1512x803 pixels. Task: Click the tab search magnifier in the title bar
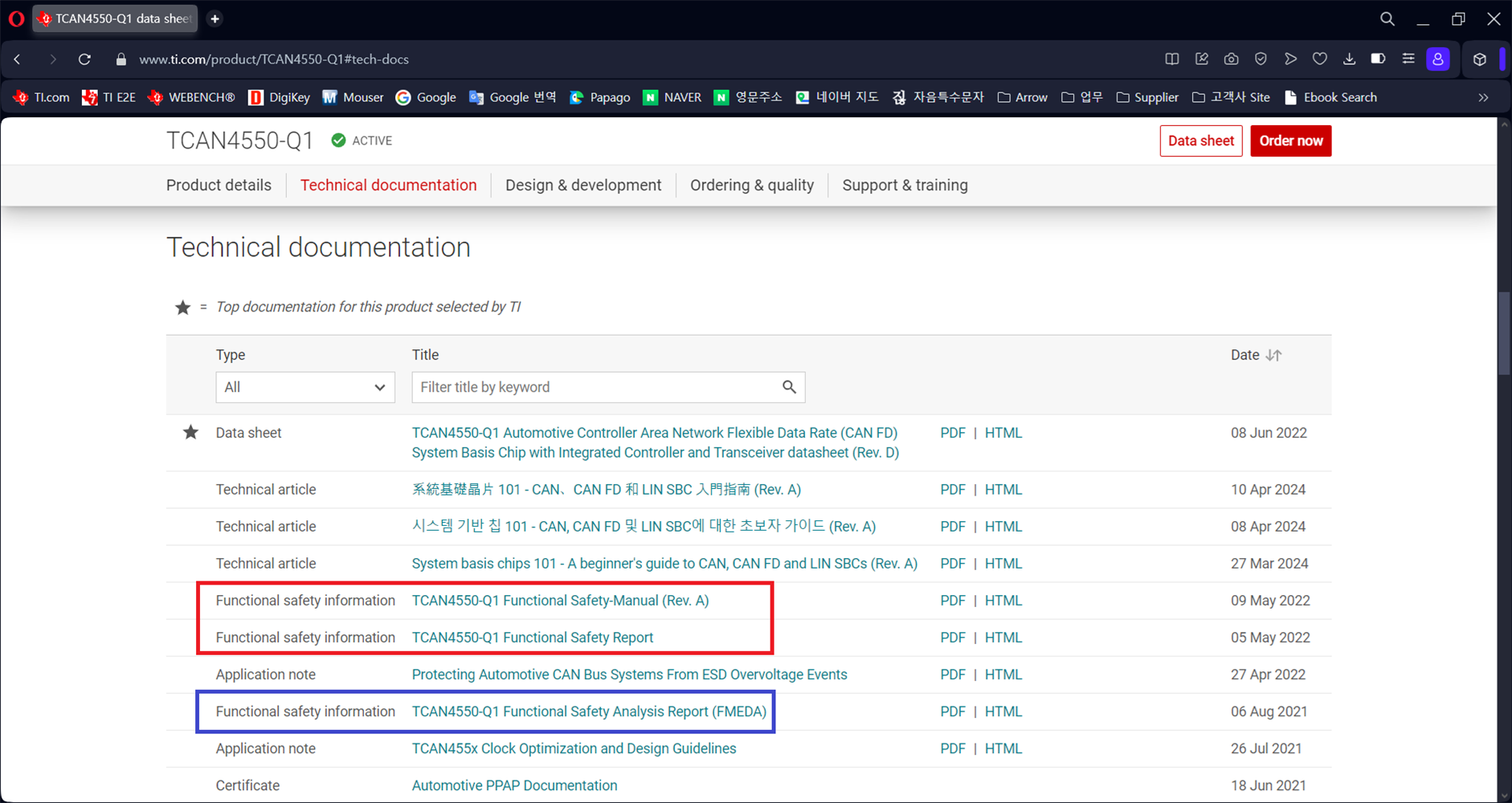pos(1387,18)
